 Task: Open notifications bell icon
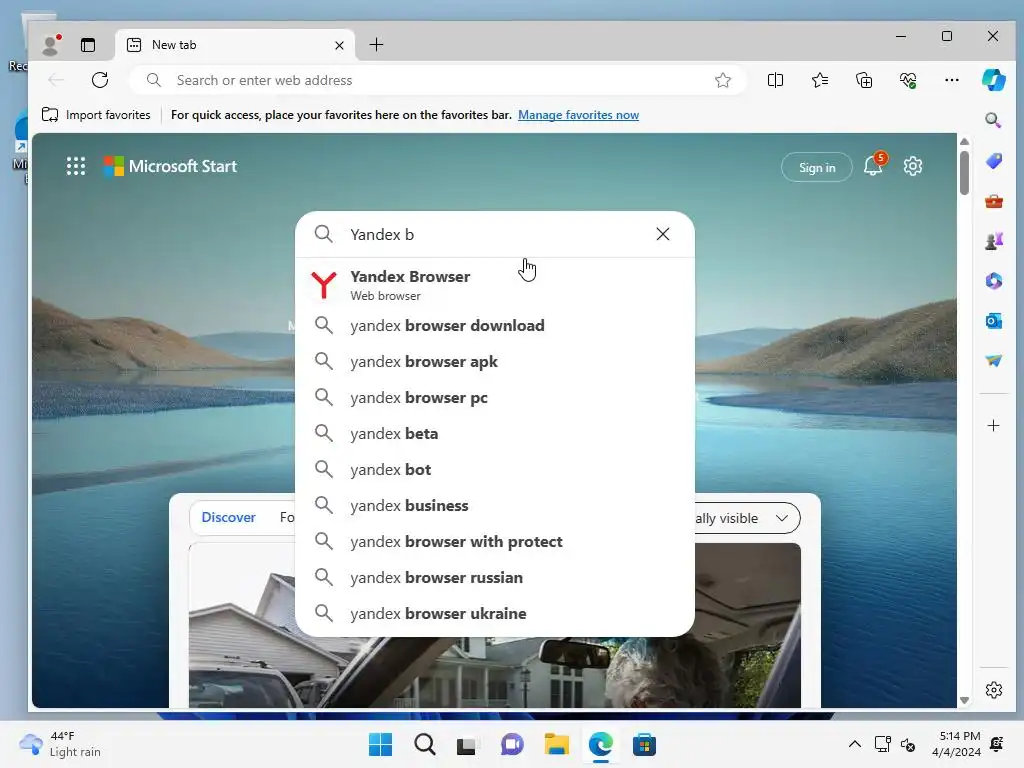pos(874,165)
